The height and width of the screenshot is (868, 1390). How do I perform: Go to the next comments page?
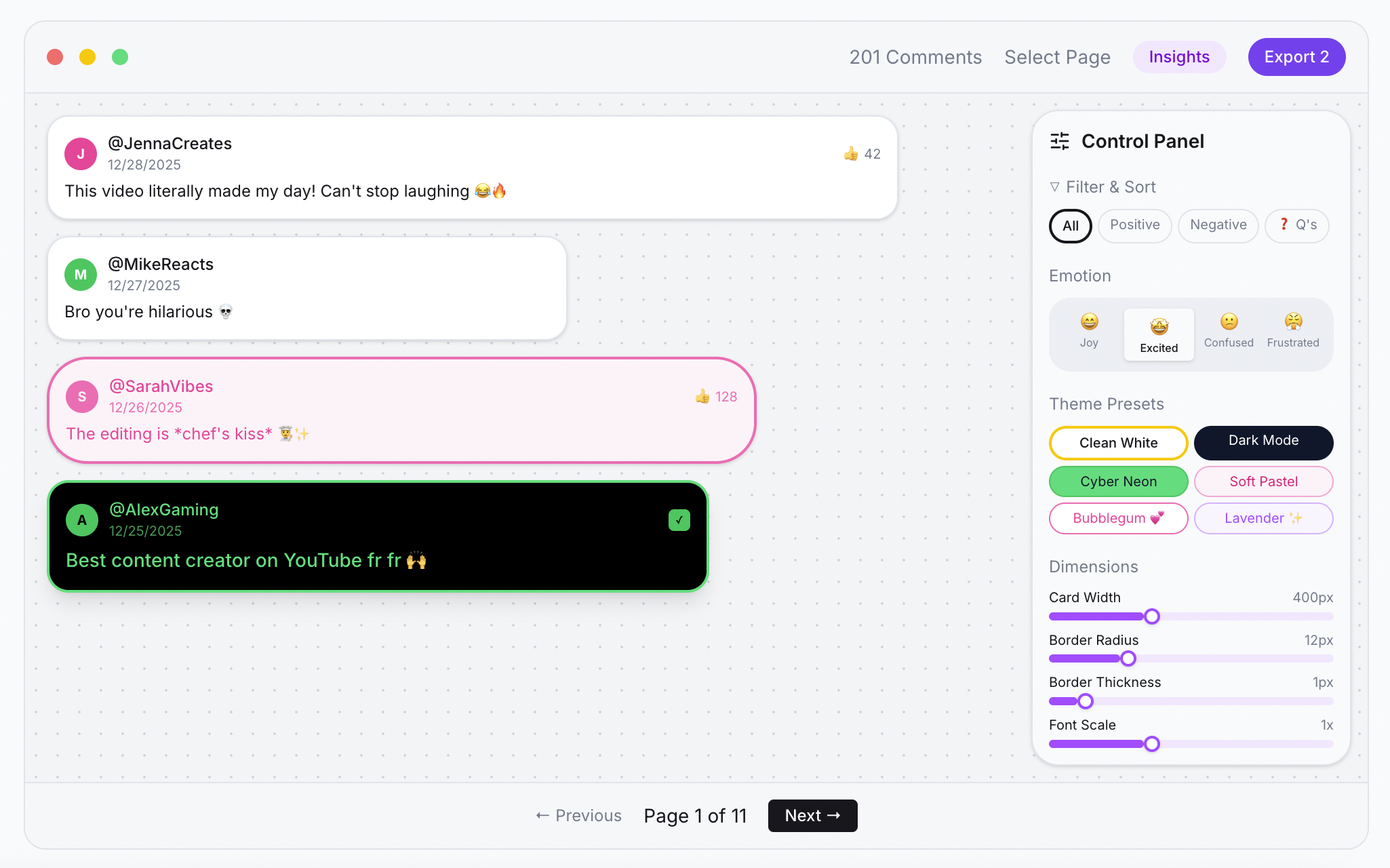tap(812, 816)
